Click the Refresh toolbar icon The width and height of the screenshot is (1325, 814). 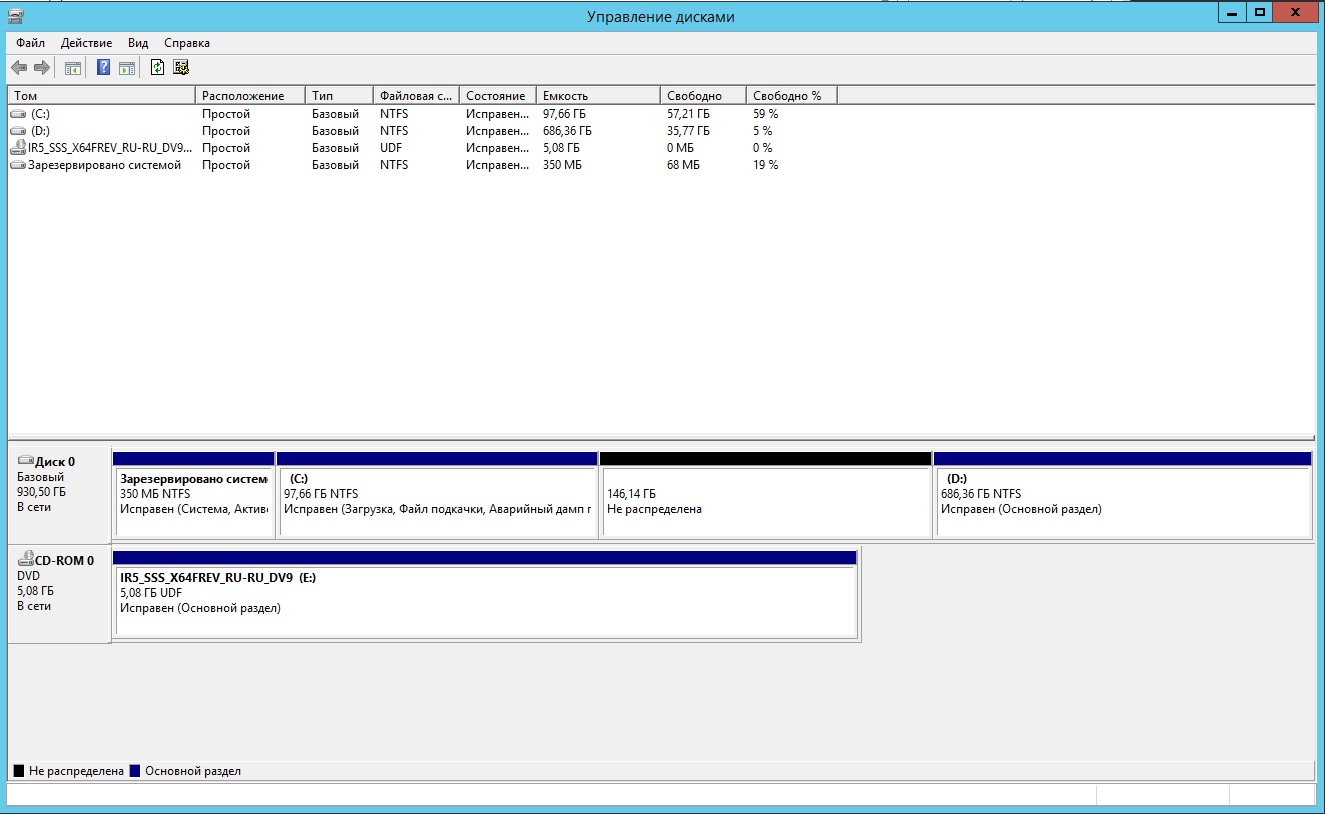point(157,68)
